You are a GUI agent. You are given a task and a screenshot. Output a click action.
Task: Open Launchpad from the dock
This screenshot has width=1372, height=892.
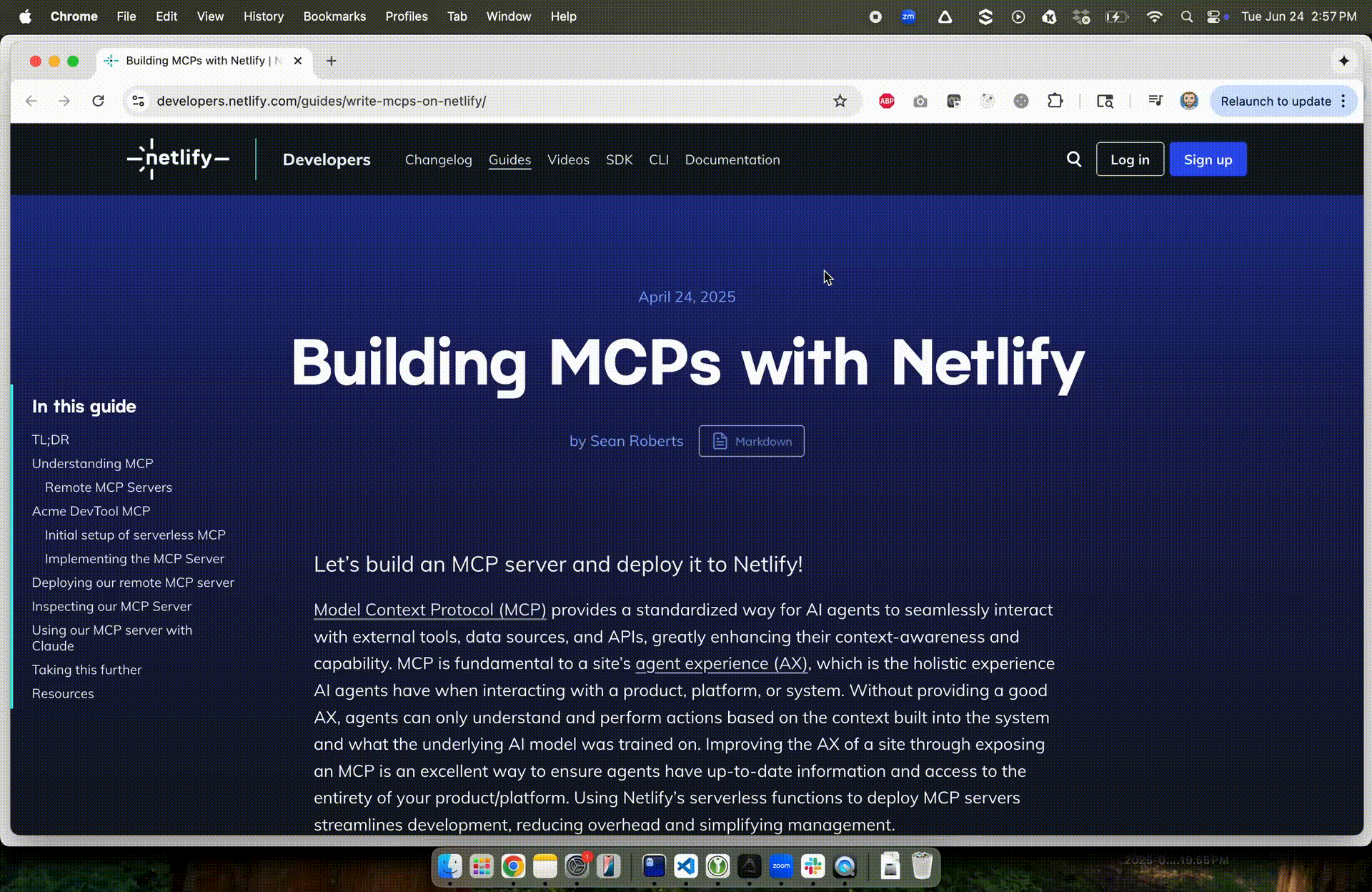tap(482, 866)
